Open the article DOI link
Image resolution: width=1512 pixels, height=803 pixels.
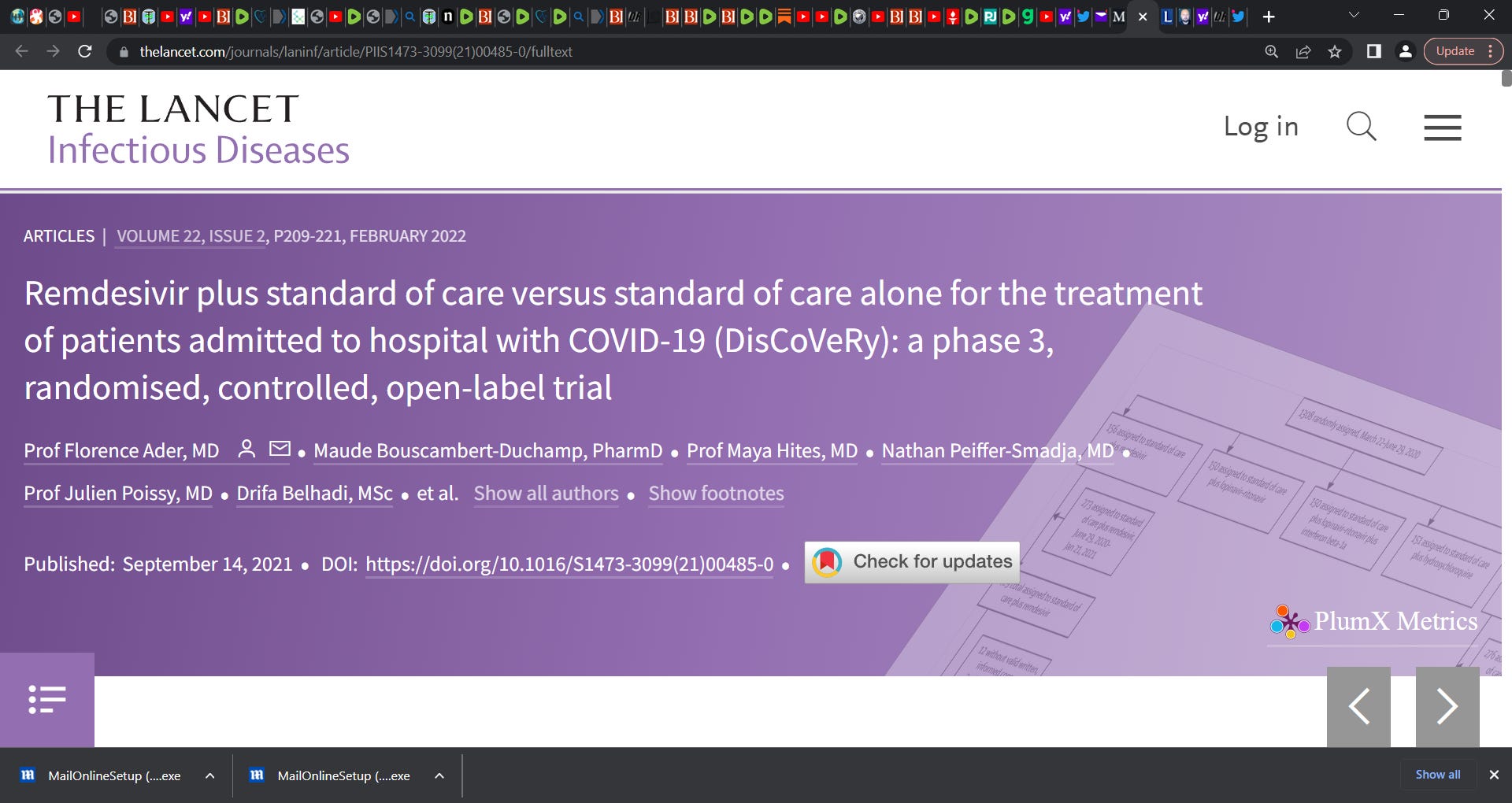coord(569,564)
